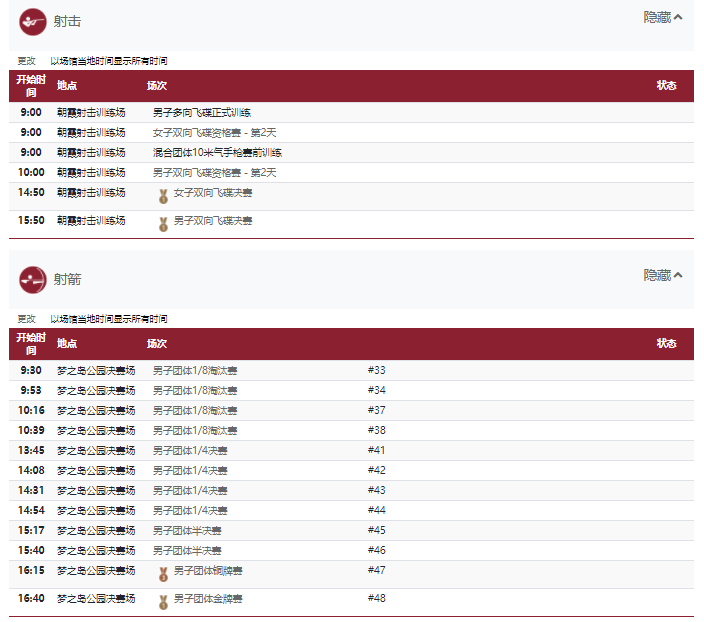The height and width of the screenshot is (622, 704).
Task: Click 开始时间 header in archery table
Action: click(x=31, y=344)
